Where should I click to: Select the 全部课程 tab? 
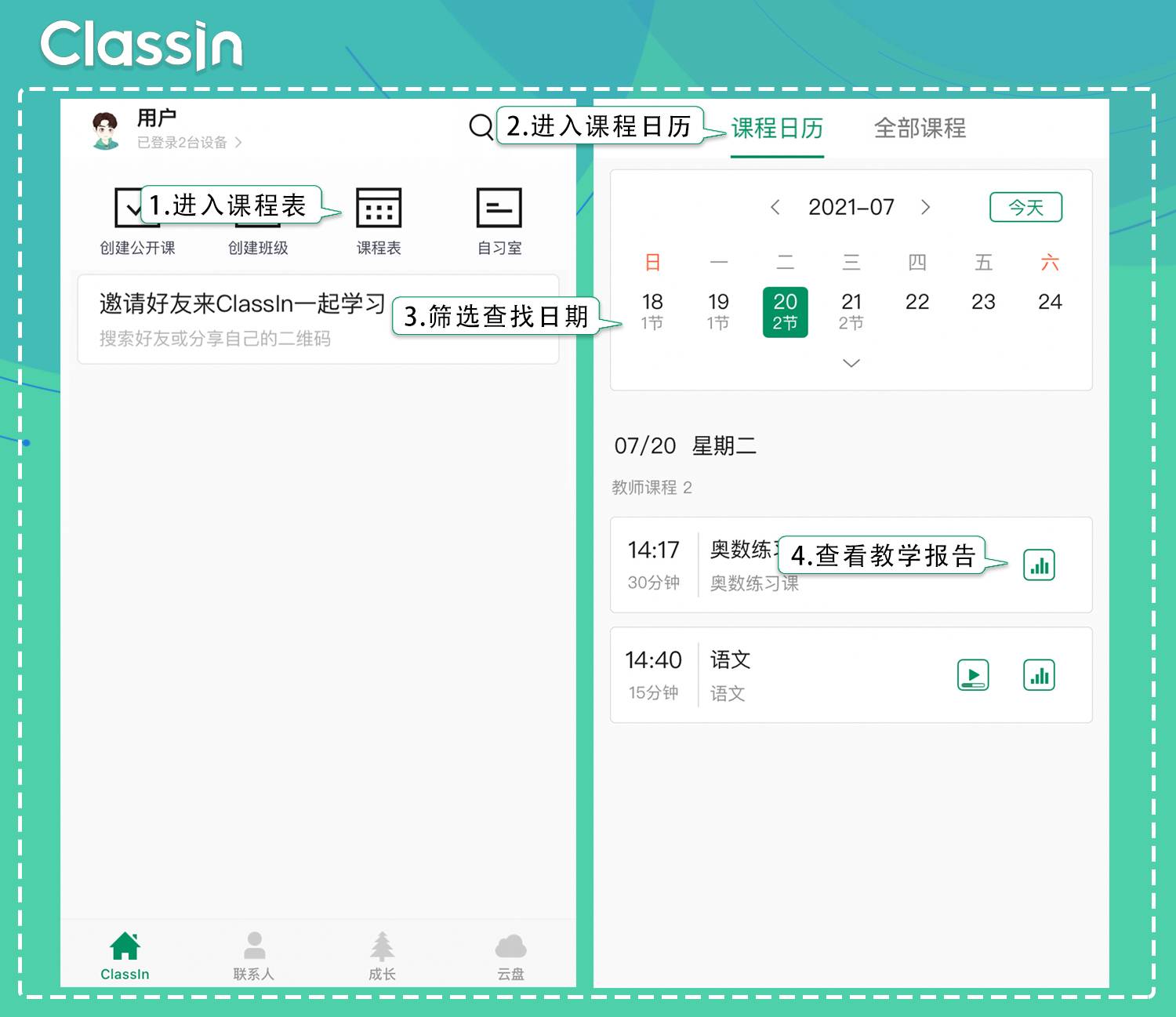pyautogui.click(x=920, y=128)
